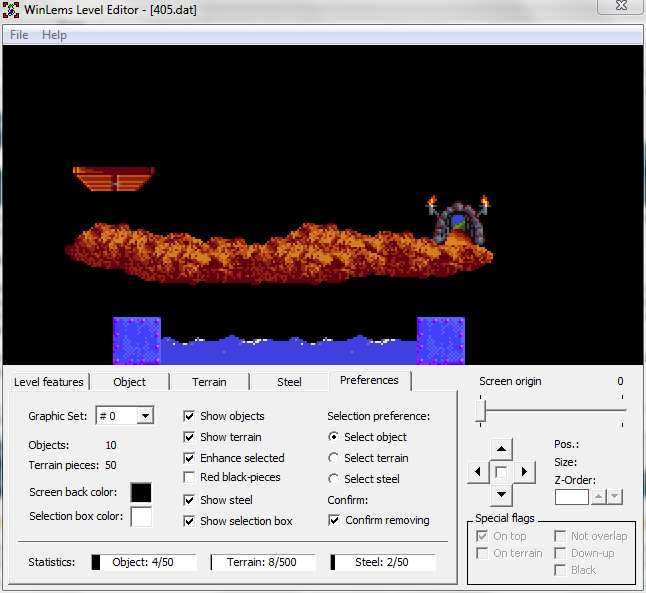Toggle the Not overlap special flag
The width and height of the screenshot is (646, 593).
point(559,536)
